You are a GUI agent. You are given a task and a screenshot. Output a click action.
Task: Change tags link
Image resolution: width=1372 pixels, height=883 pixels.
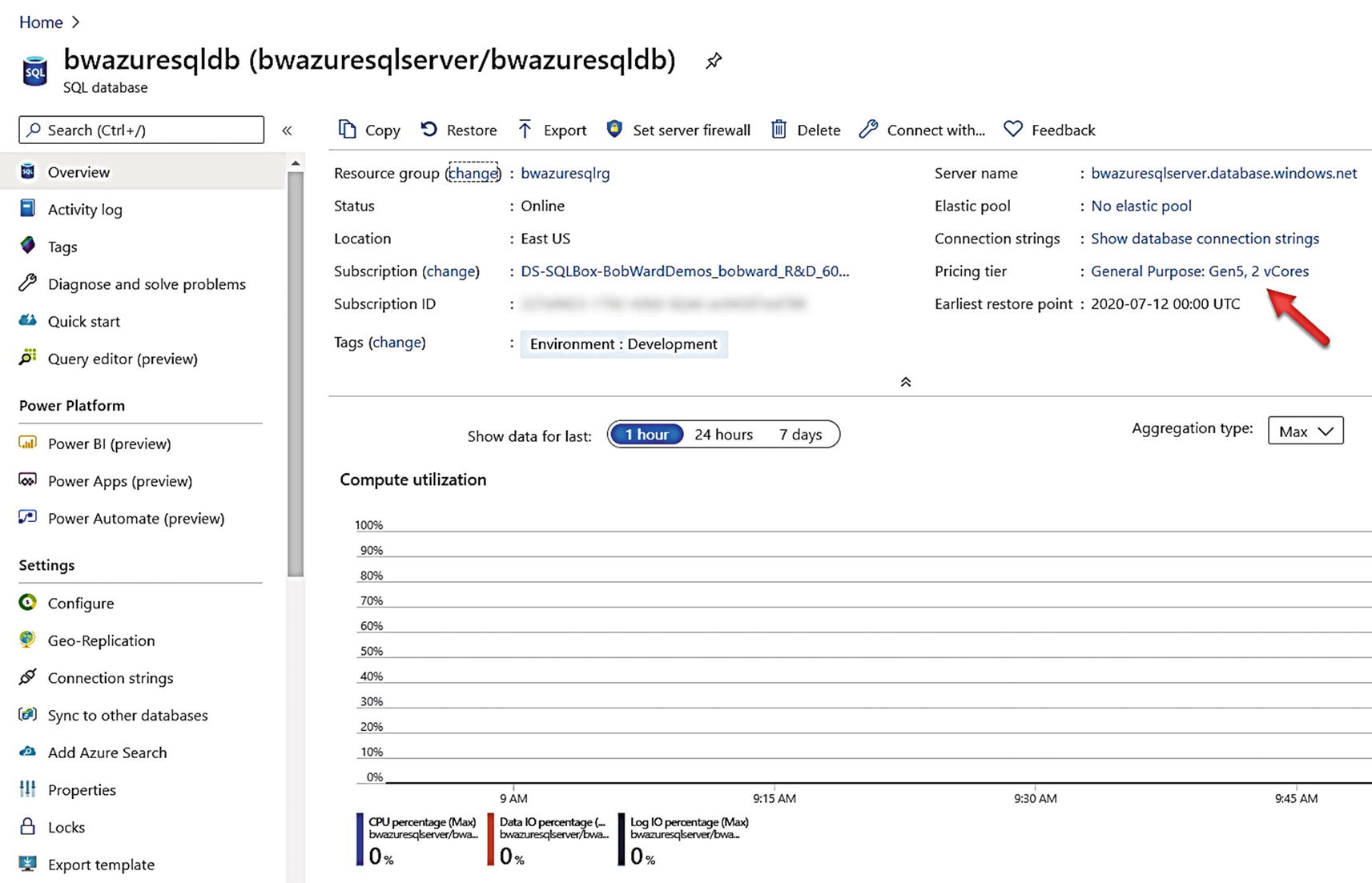click(396, 343)
